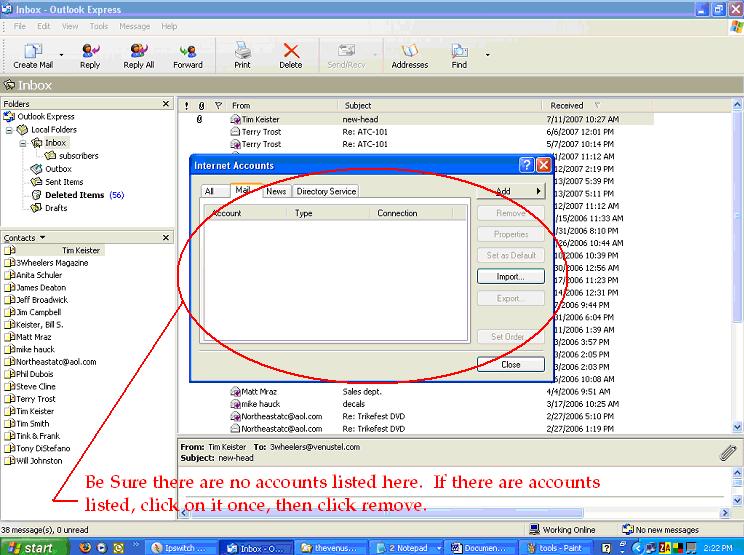Viewport: 744px width, 555px height.
Task: Click the Connection column header
Action: click(411, 213)
